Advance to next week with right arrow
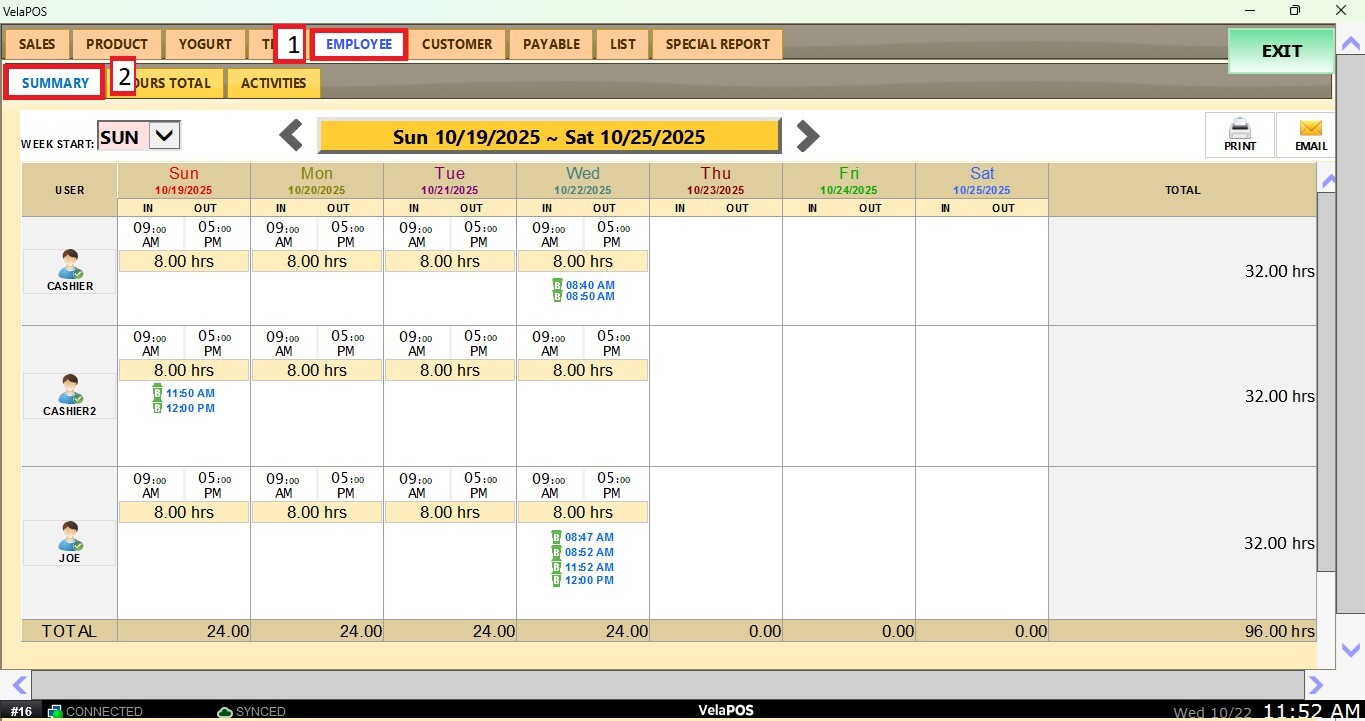This screenshot has height=721, width=1365. [x=807, y=136]
